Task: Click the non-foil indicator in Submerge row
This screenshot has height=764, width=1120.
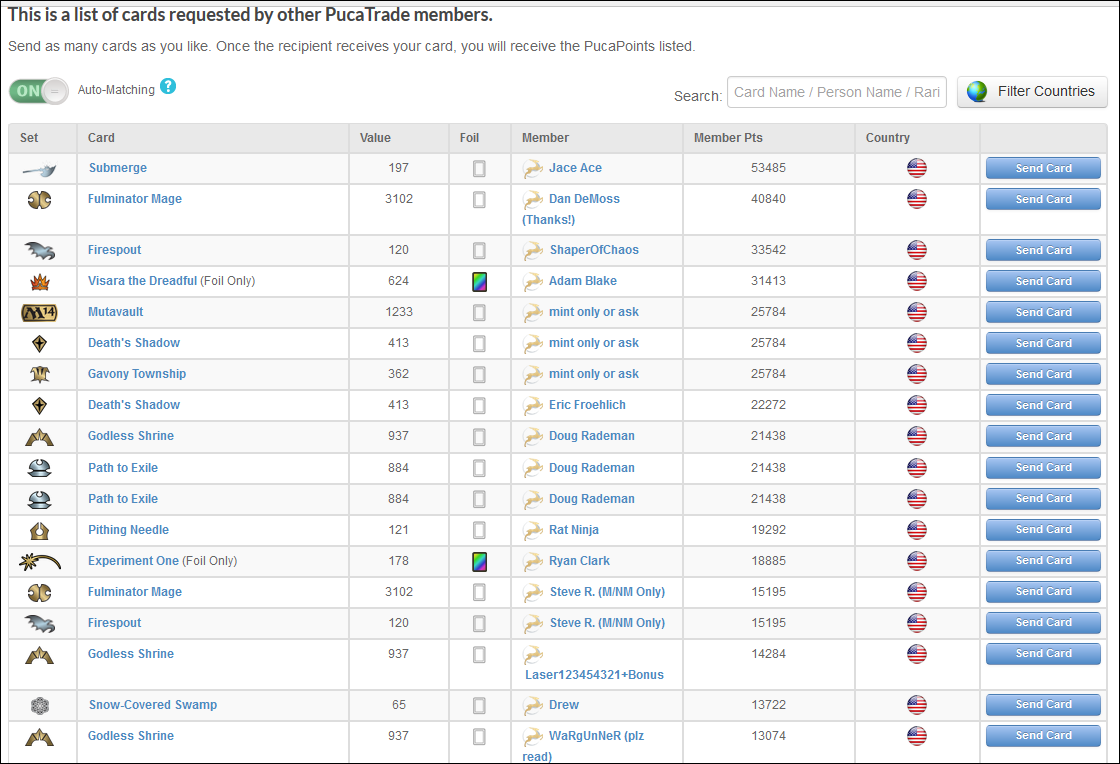Action: click(x=479, y=169)
